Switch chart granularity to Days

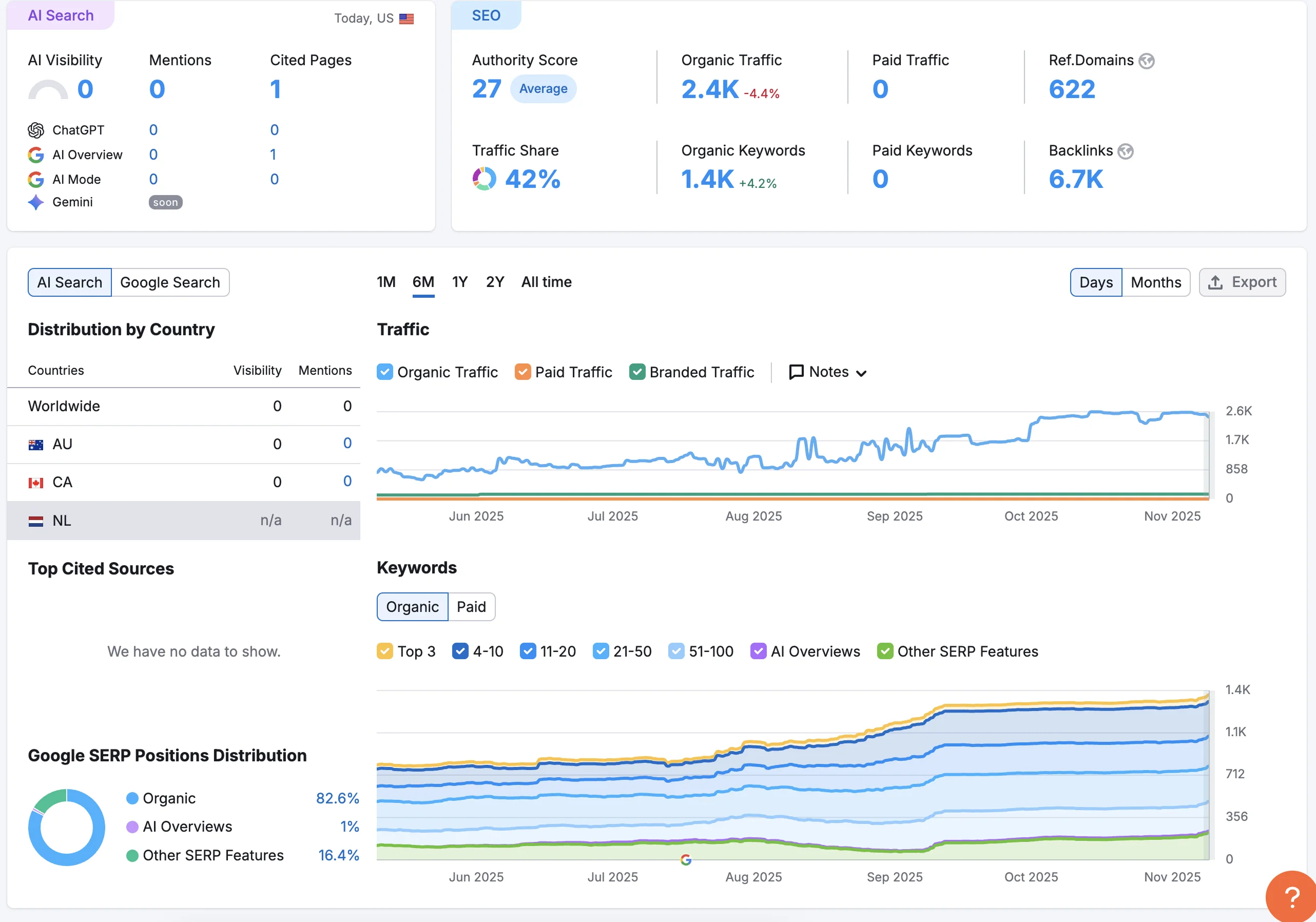(1096, 282)
